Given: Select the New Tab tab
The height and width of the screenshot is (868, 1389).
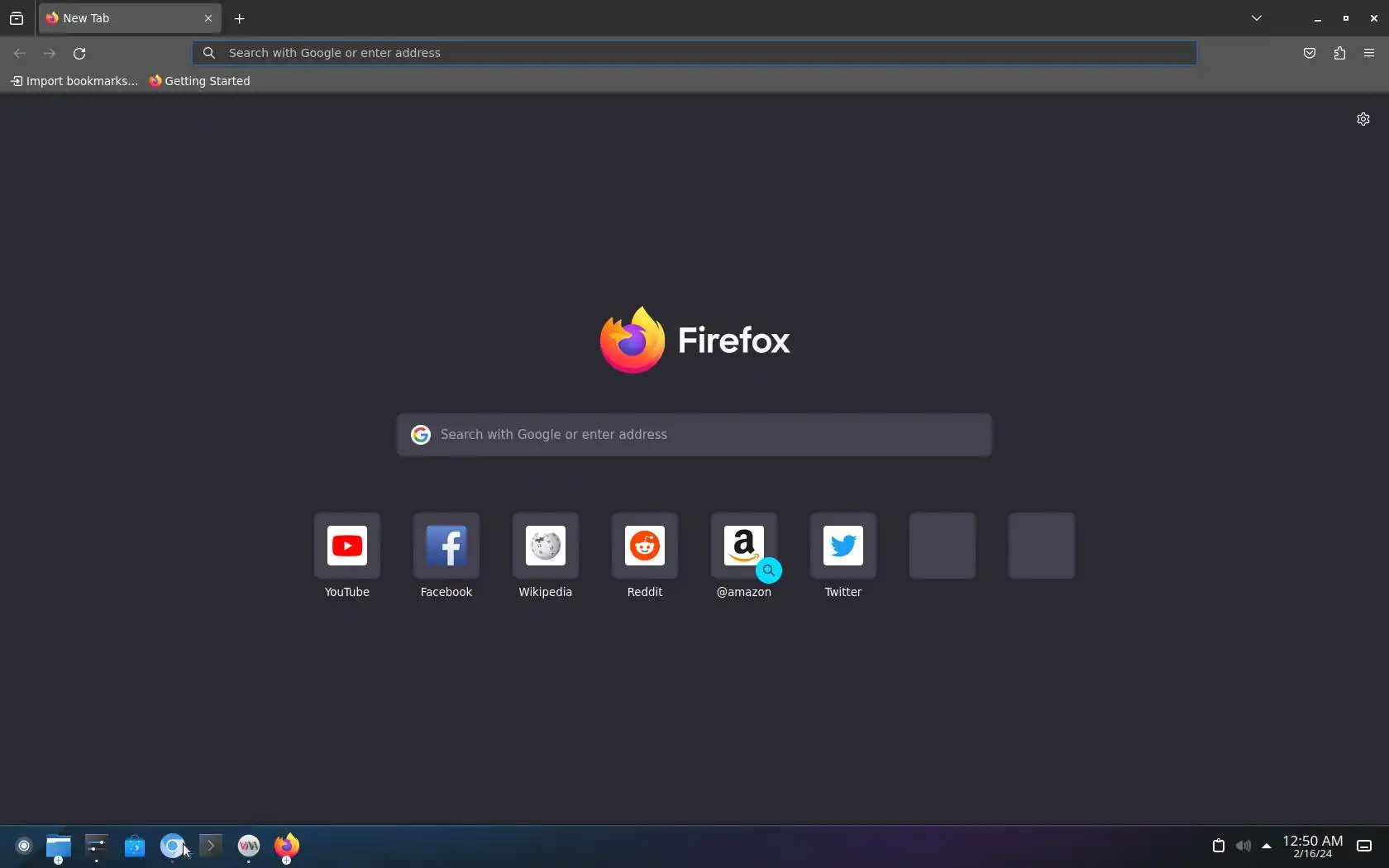Looking at the screenshot, I should (x=130, y=18).
